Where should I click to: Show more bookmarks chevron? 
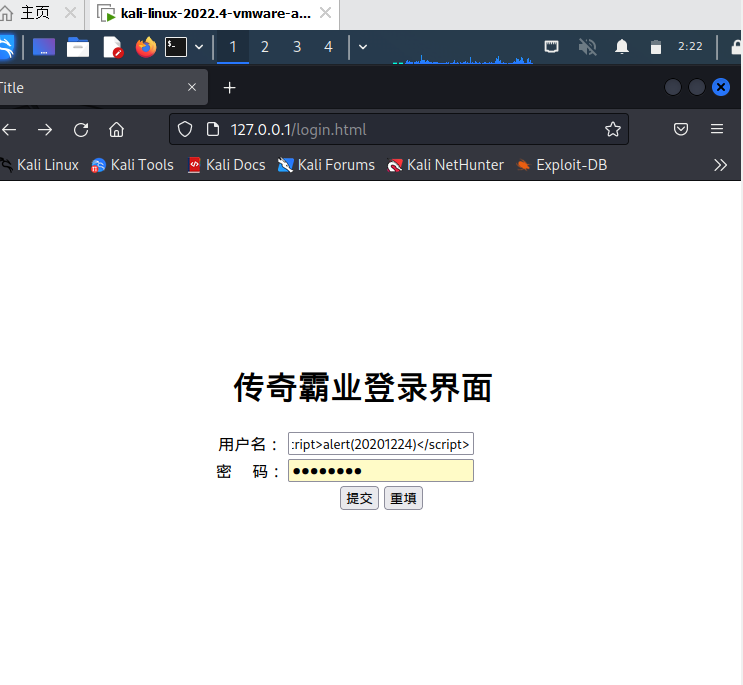pos(721,165)
